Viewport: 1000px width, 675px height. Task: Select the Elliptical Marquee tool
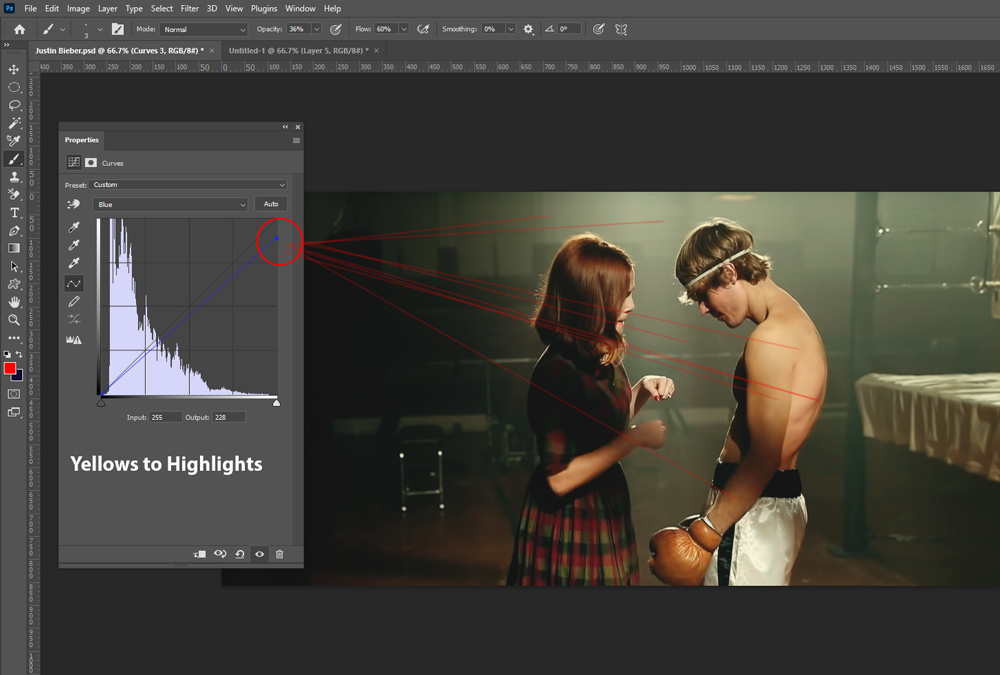14,87
